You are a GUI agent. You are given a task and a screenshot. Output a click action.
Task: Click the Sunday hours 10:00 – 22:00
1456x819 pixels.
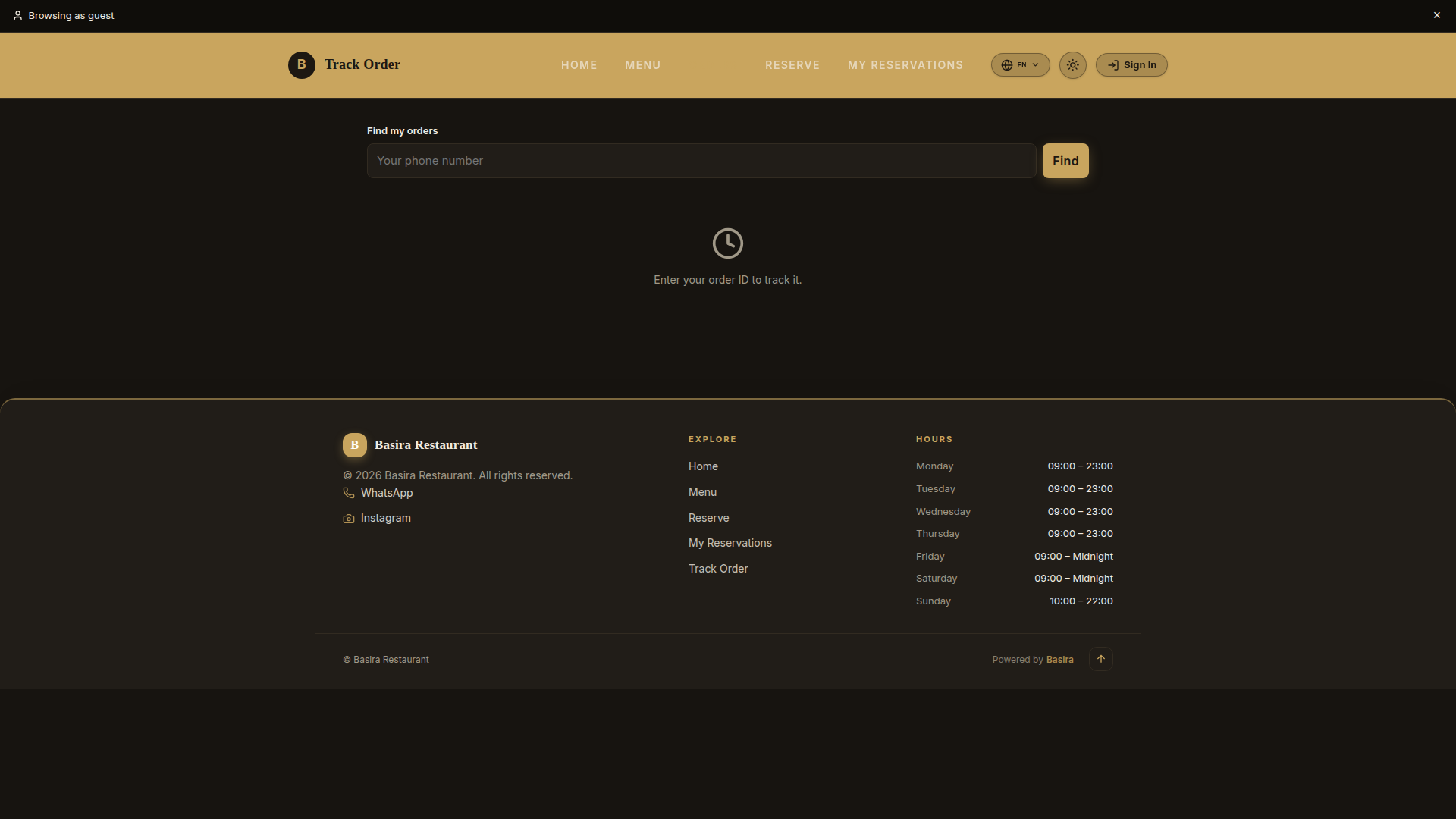[x=1081, y=601]
